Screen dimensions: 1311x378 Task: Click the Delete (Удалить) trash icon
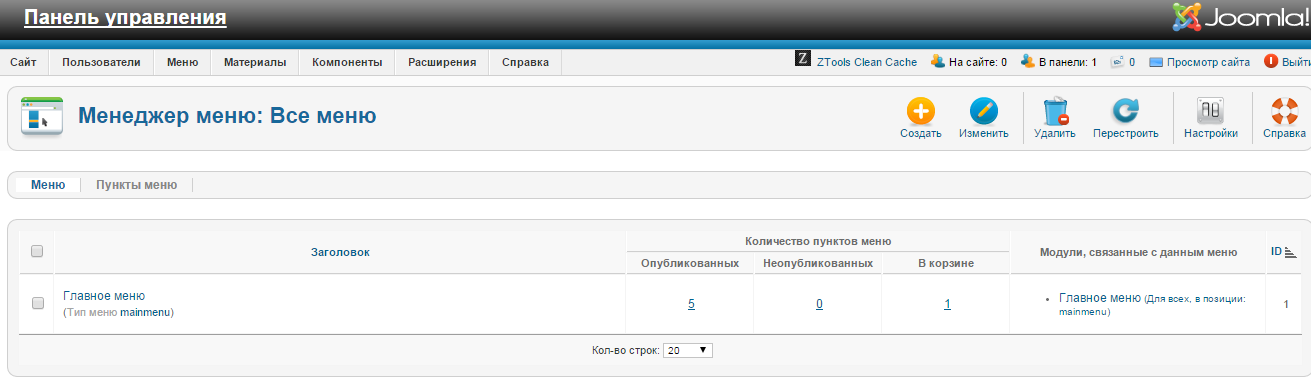coord(1055,110)
